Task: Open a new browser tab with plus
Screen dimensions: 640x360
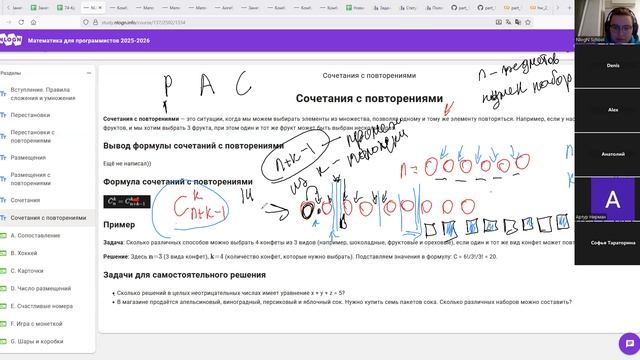Action: coord(569,8)
